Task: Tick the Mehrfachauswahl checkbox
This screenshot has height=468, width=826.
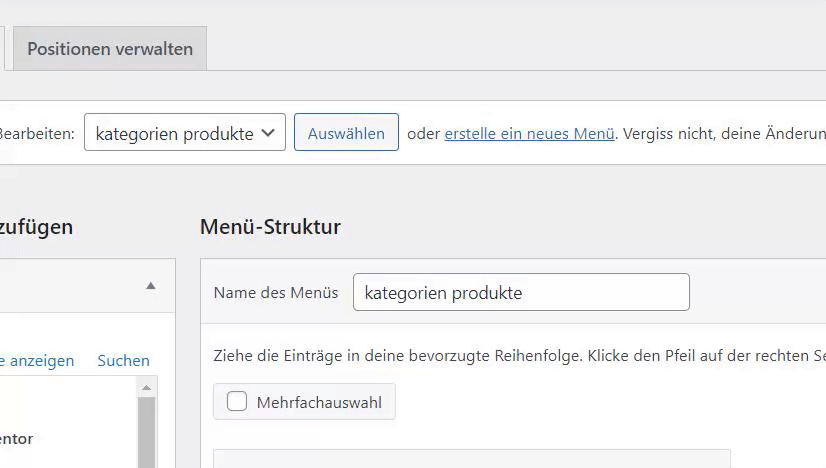Action: 237,402
